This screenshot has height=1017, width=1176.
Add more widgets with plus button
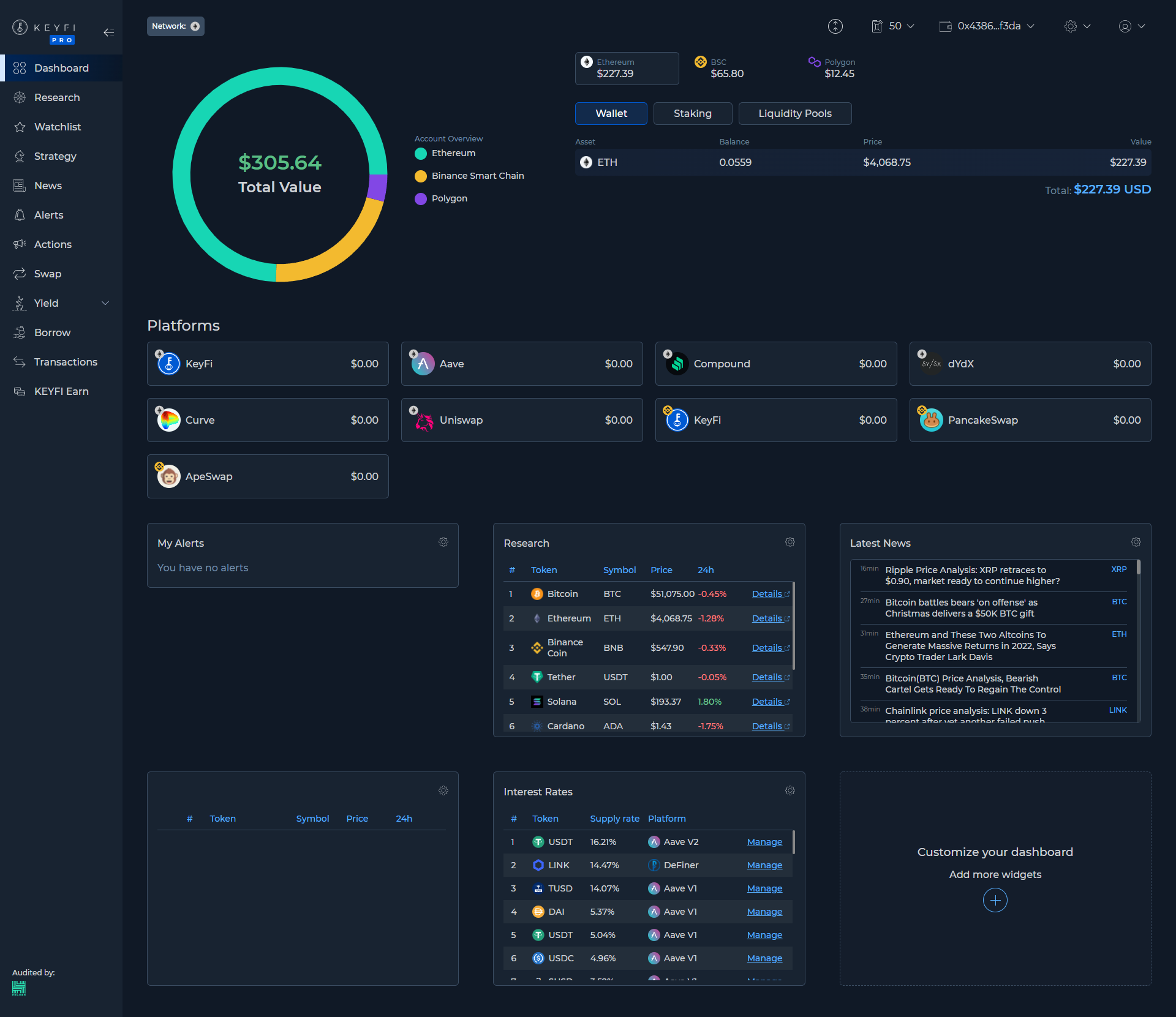tap(995, 900)
